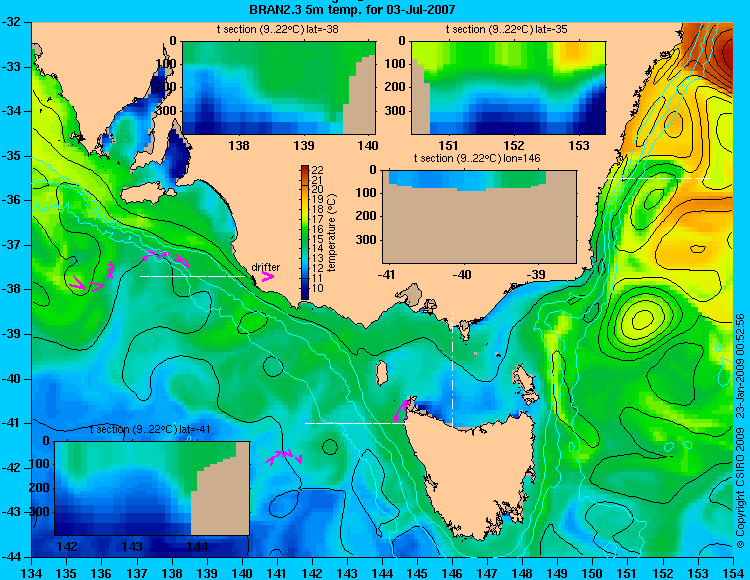Click the white dashed section line at latitude -41
Screen dimensions: 750x580
click(357, 423)
